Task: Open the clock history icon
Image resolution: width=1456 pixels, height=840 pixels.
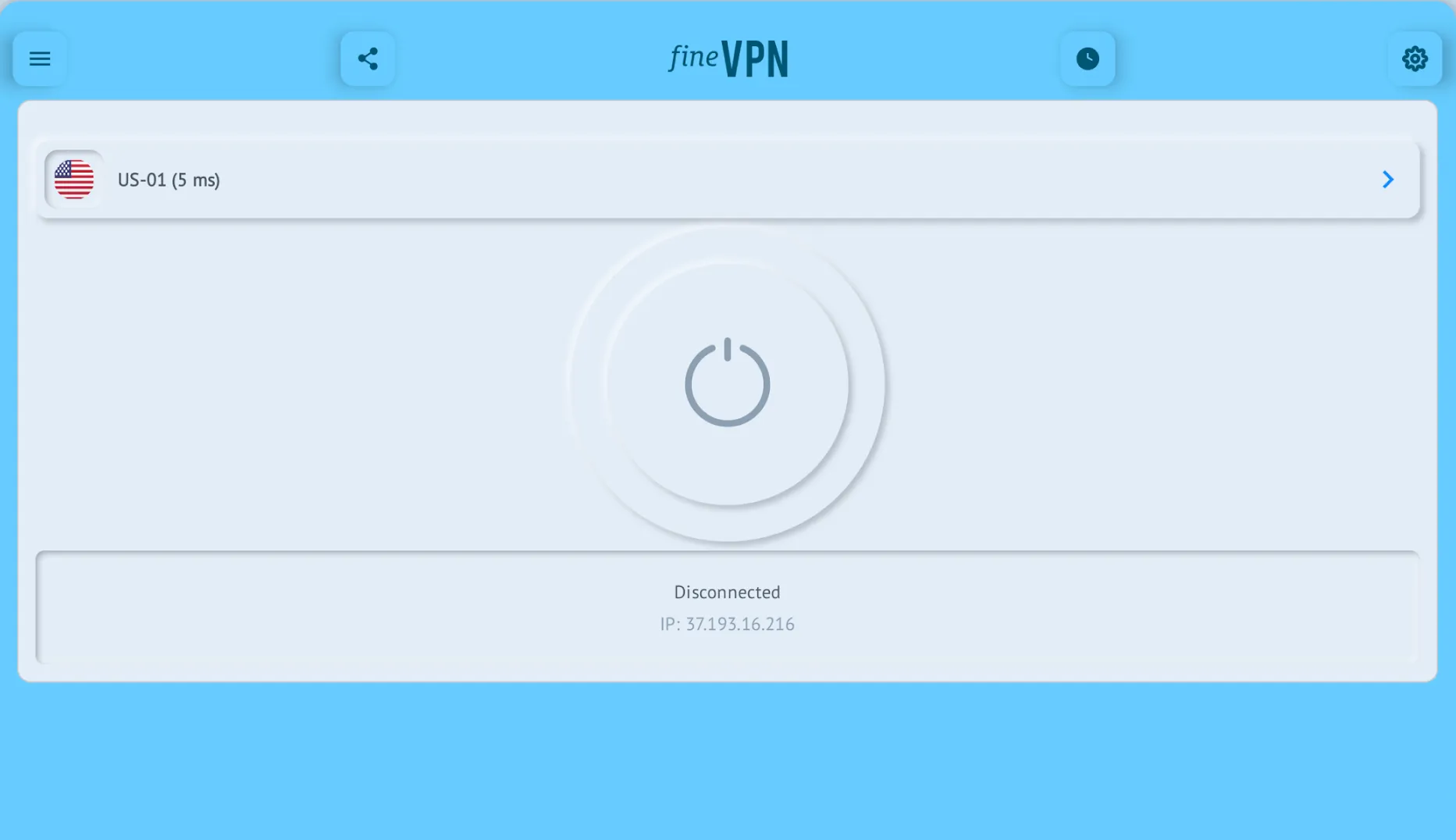Action: [1088, 59]
